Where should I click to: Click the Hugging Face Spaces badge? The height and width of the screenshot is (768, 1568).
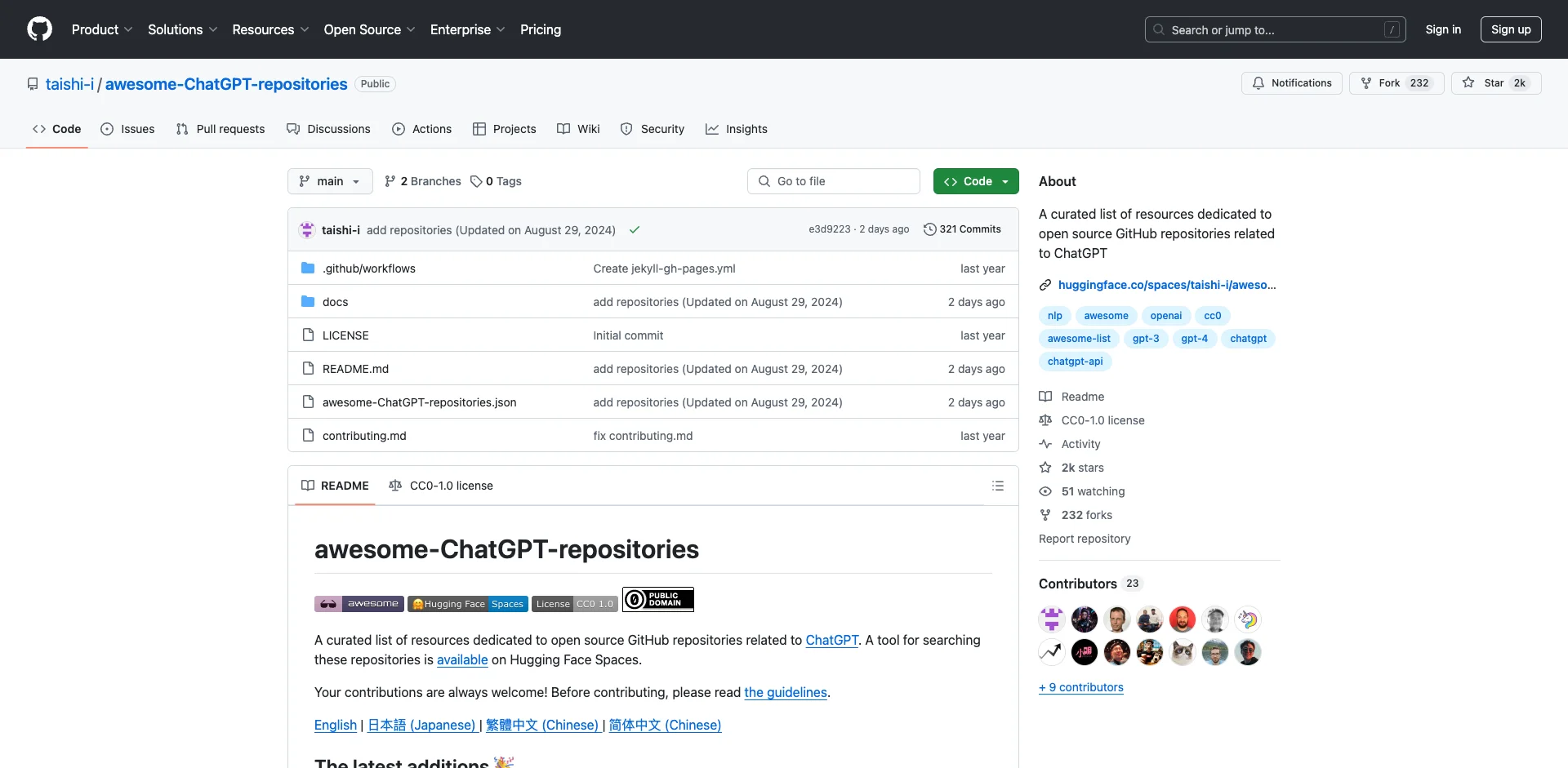(468, 604)
